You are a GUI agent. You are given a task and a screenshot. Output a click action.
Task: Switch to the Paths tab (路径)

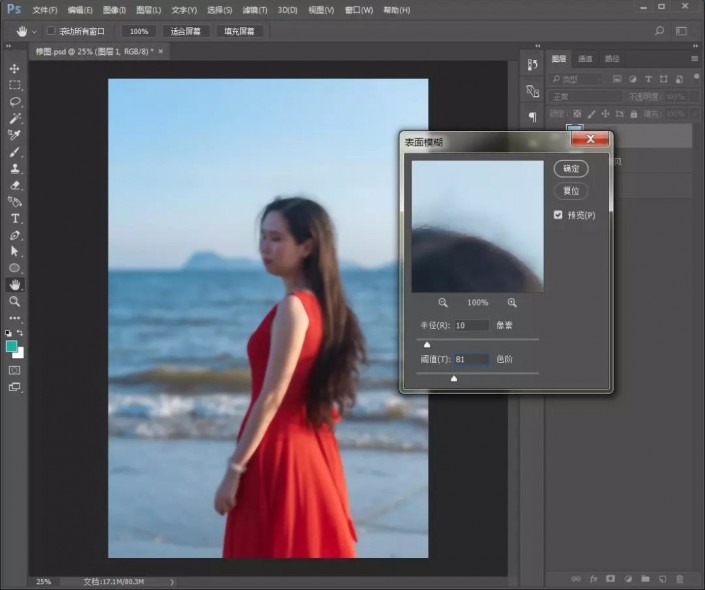click(611, 58)
